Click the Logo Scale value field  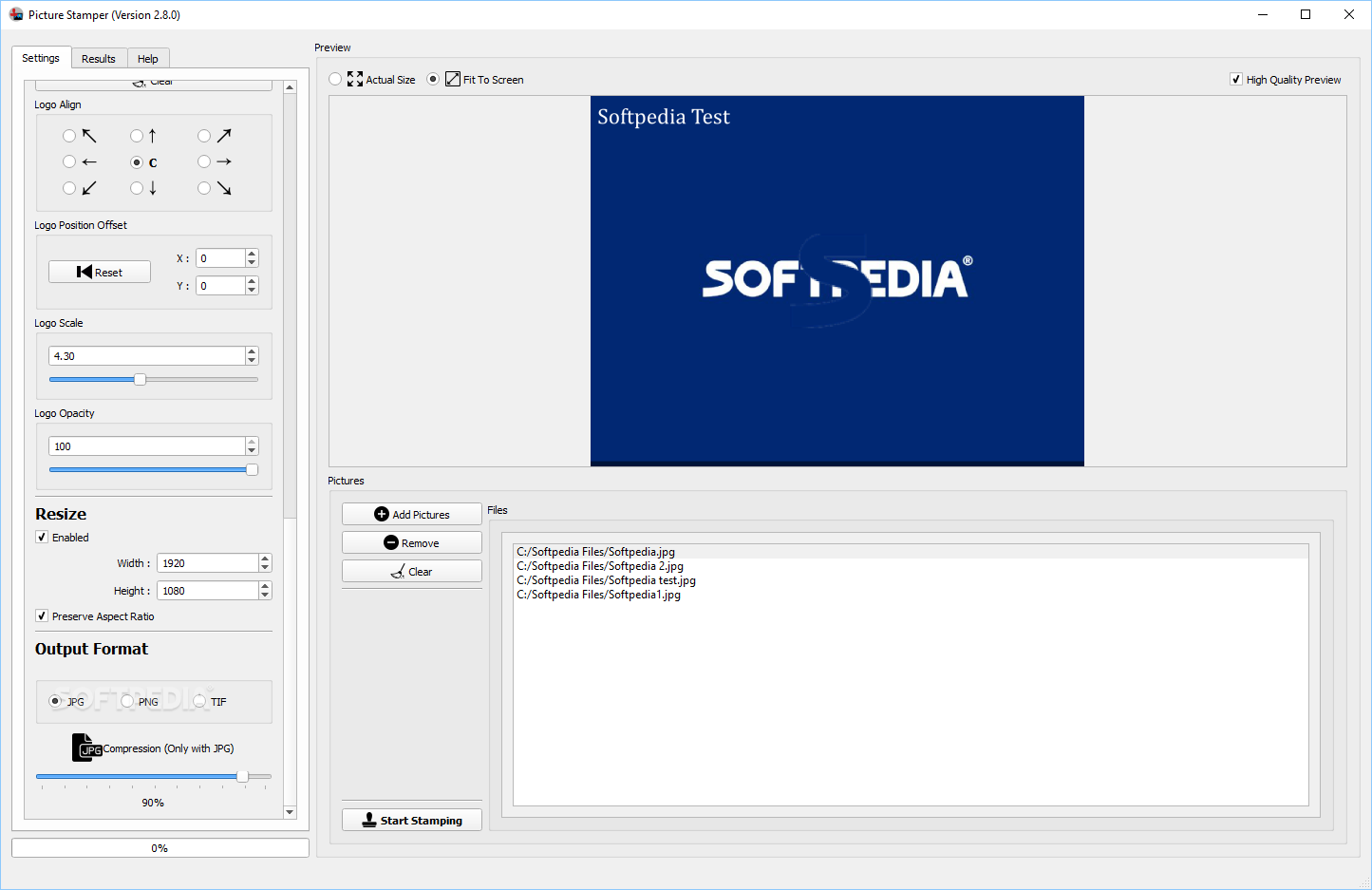147,356
